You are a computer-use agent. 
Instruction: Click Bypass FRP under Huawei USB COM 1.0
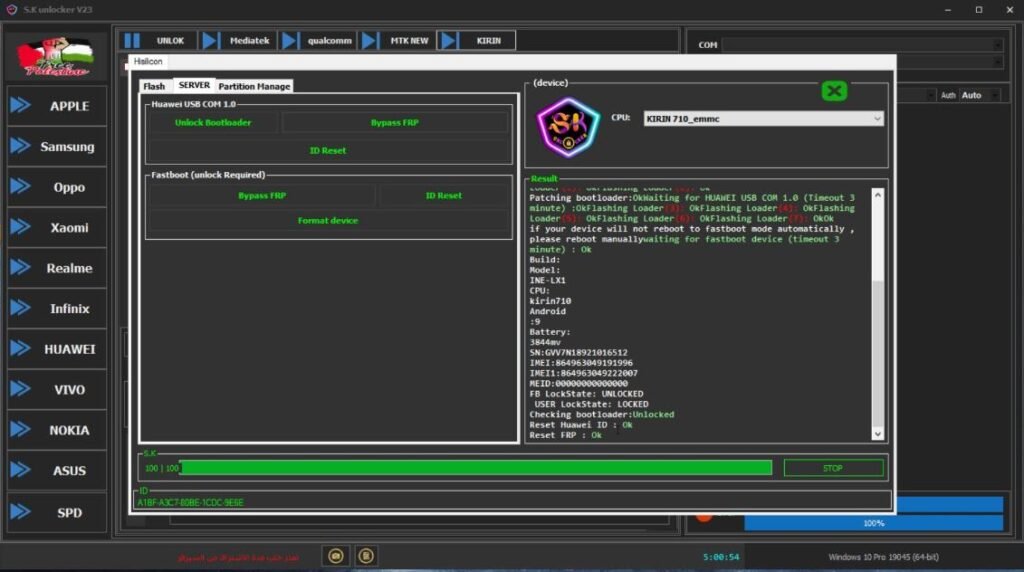click(x=394, y=123)
